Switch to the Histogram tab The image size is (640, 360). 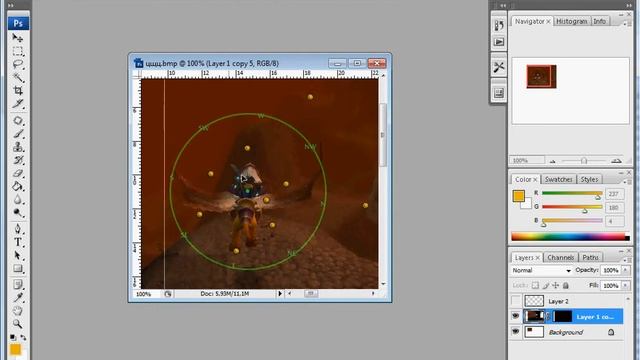click(x=571, y=21)
